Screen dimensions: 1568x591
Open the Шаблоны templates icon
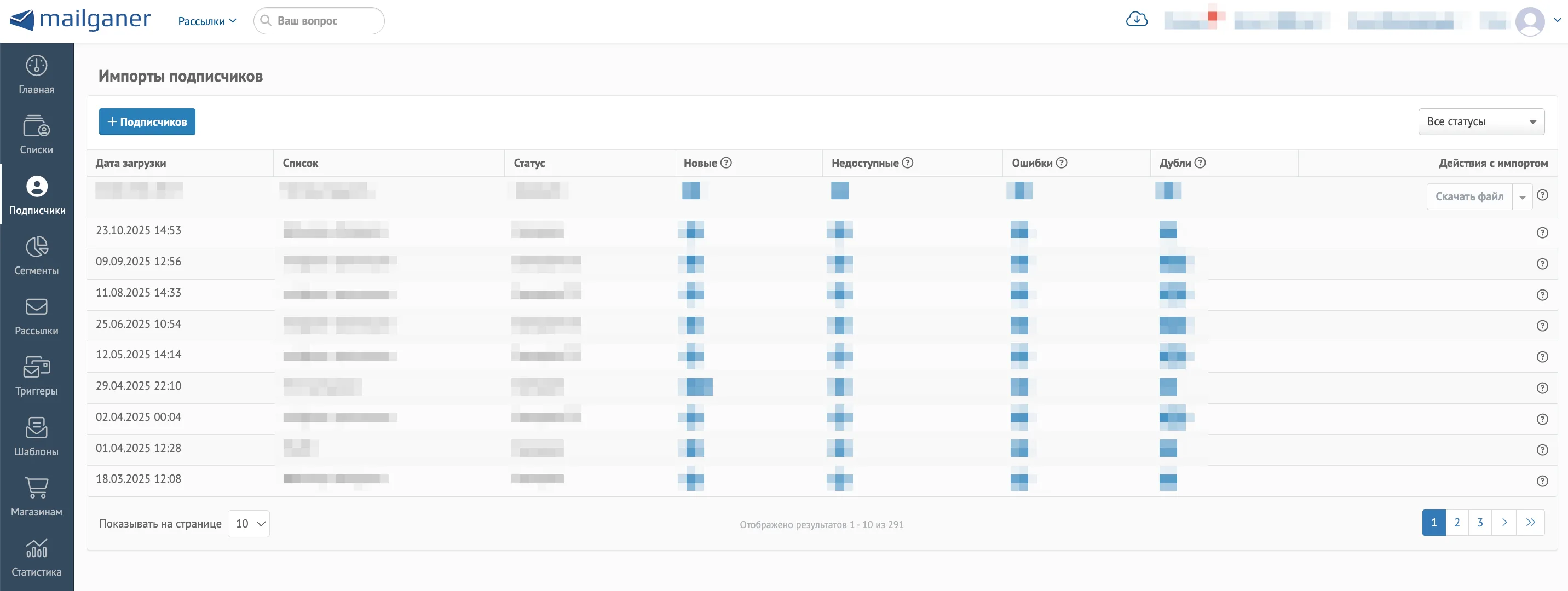point(37,427)
